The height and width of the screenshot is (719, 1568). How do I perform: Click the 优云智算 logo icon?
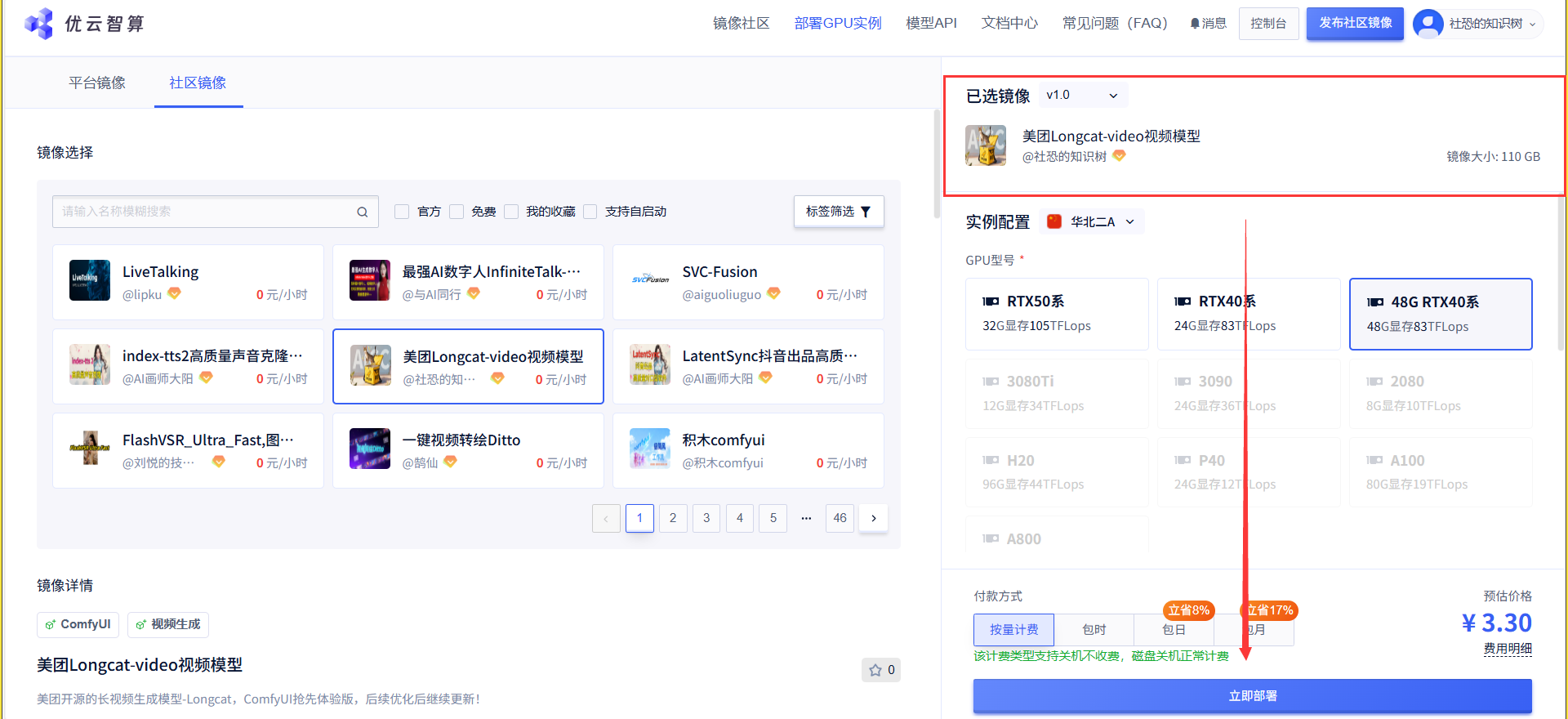click(38, 24)
